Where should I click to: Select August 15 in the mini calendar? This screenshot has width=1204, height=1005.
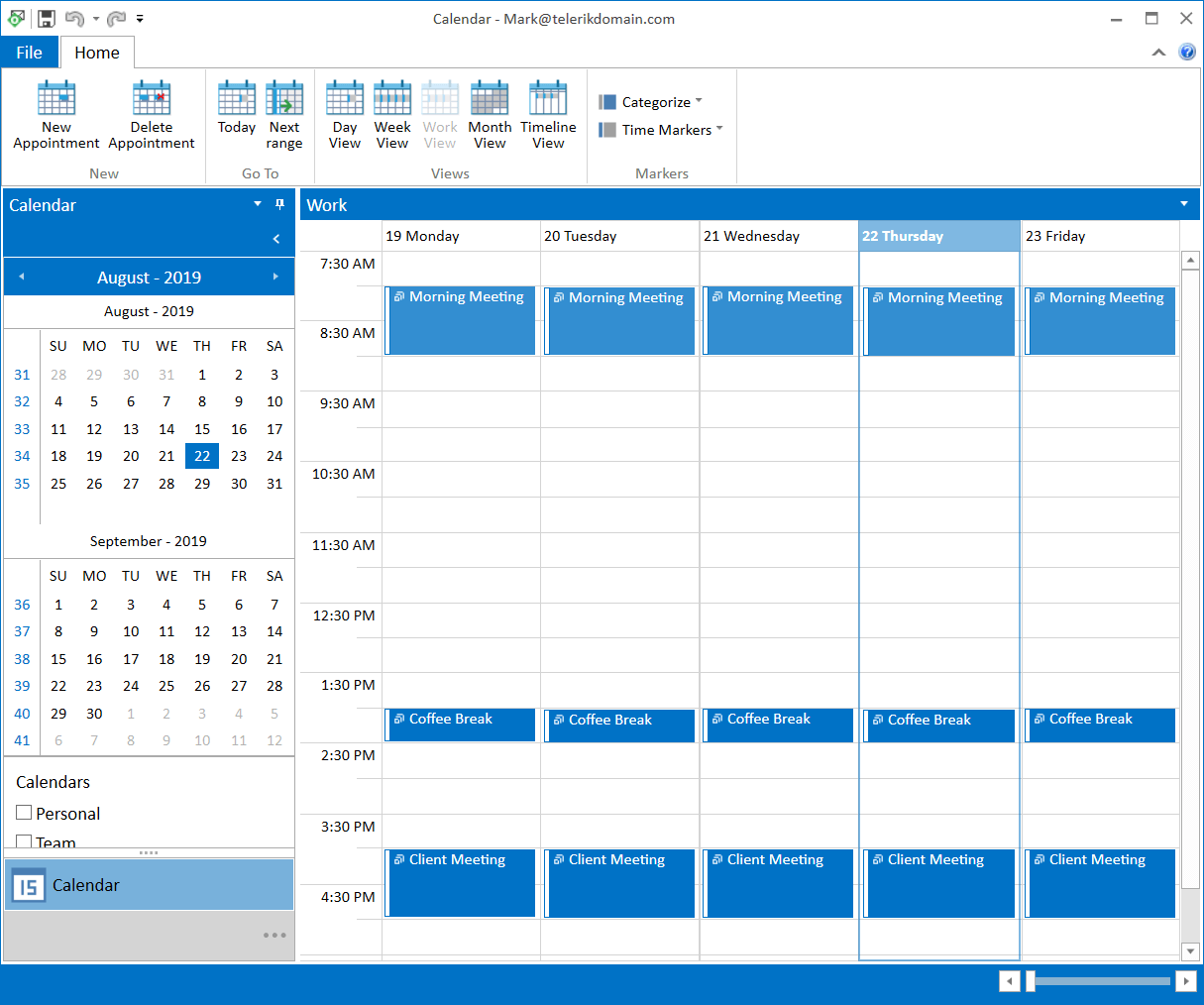coord(202,429)
